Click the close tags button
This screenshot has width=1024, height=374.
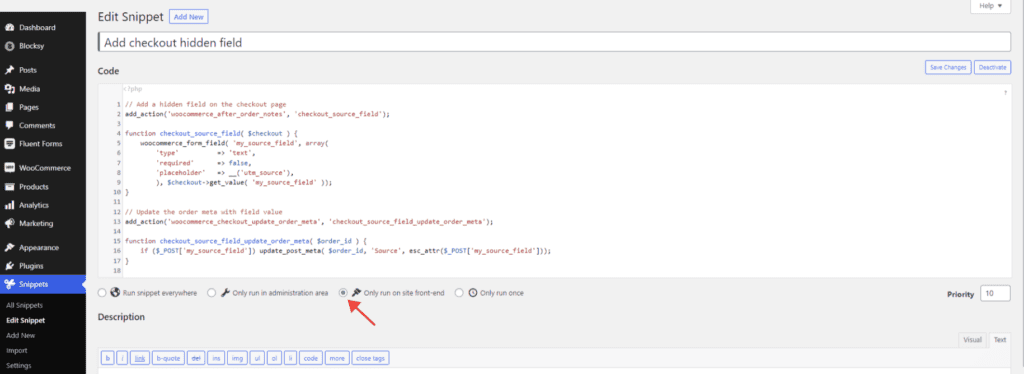pos(370,358)
